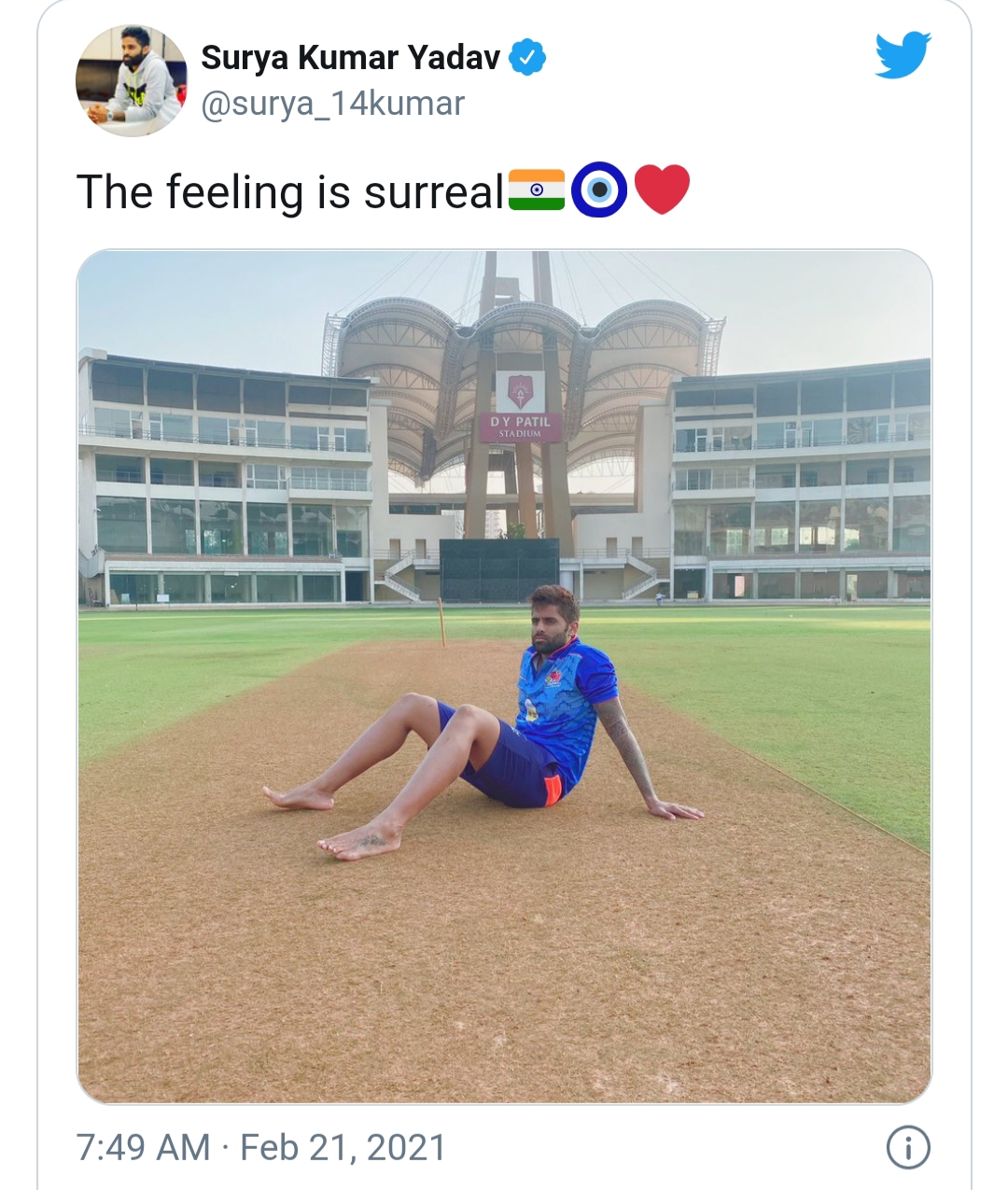
Task: Click the India flag emoji
Action: click(536, 189)
